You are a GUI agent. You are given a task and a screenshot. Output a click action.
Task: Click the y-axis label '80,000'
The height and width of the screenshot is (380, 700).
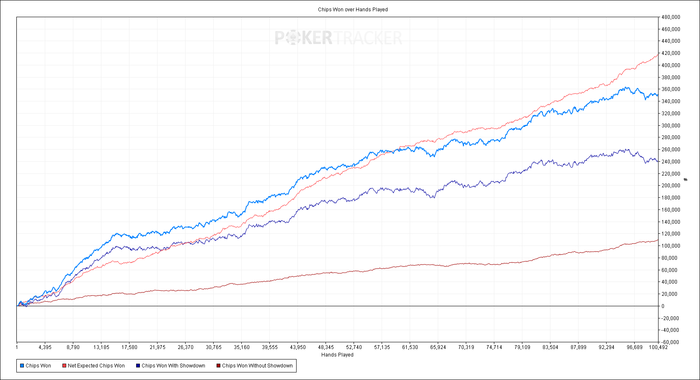[x=670, y=258]
